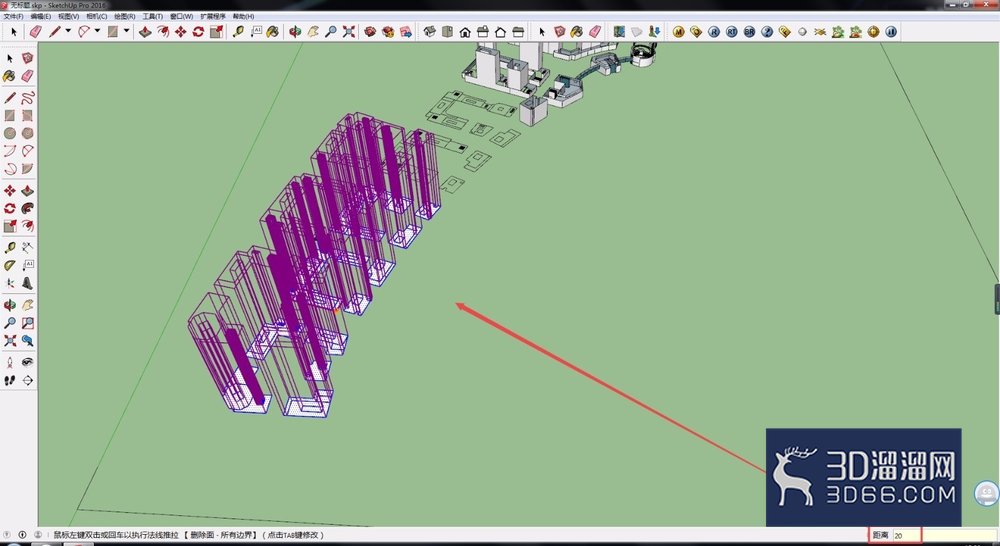Image resolution: width=1000 pixels, height=546 pixels.
Task: Expand the Arc tool dropdown arrow
Action: [97, 31]
